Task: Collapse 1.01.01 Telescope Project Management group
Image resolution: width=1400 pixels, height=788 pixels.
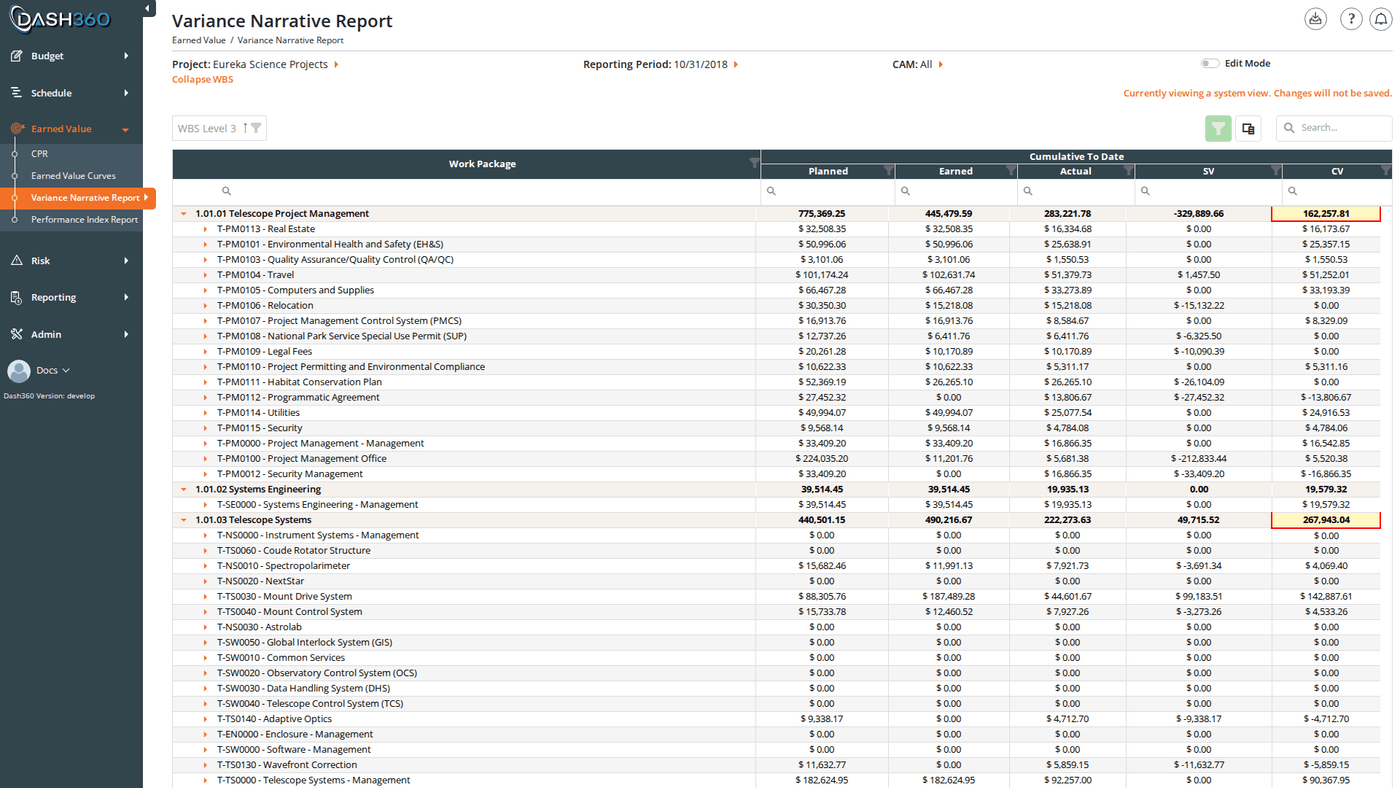Action: click(x=183, y=214)
